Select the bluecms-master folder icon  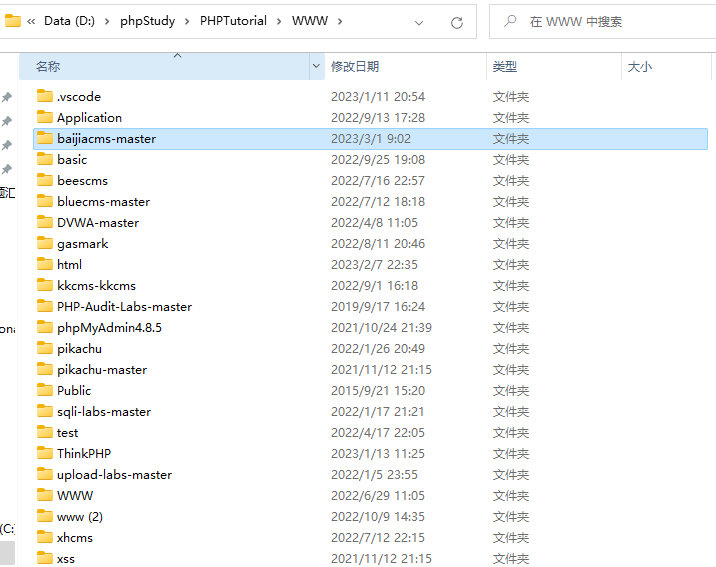click(x=45, y=201)
